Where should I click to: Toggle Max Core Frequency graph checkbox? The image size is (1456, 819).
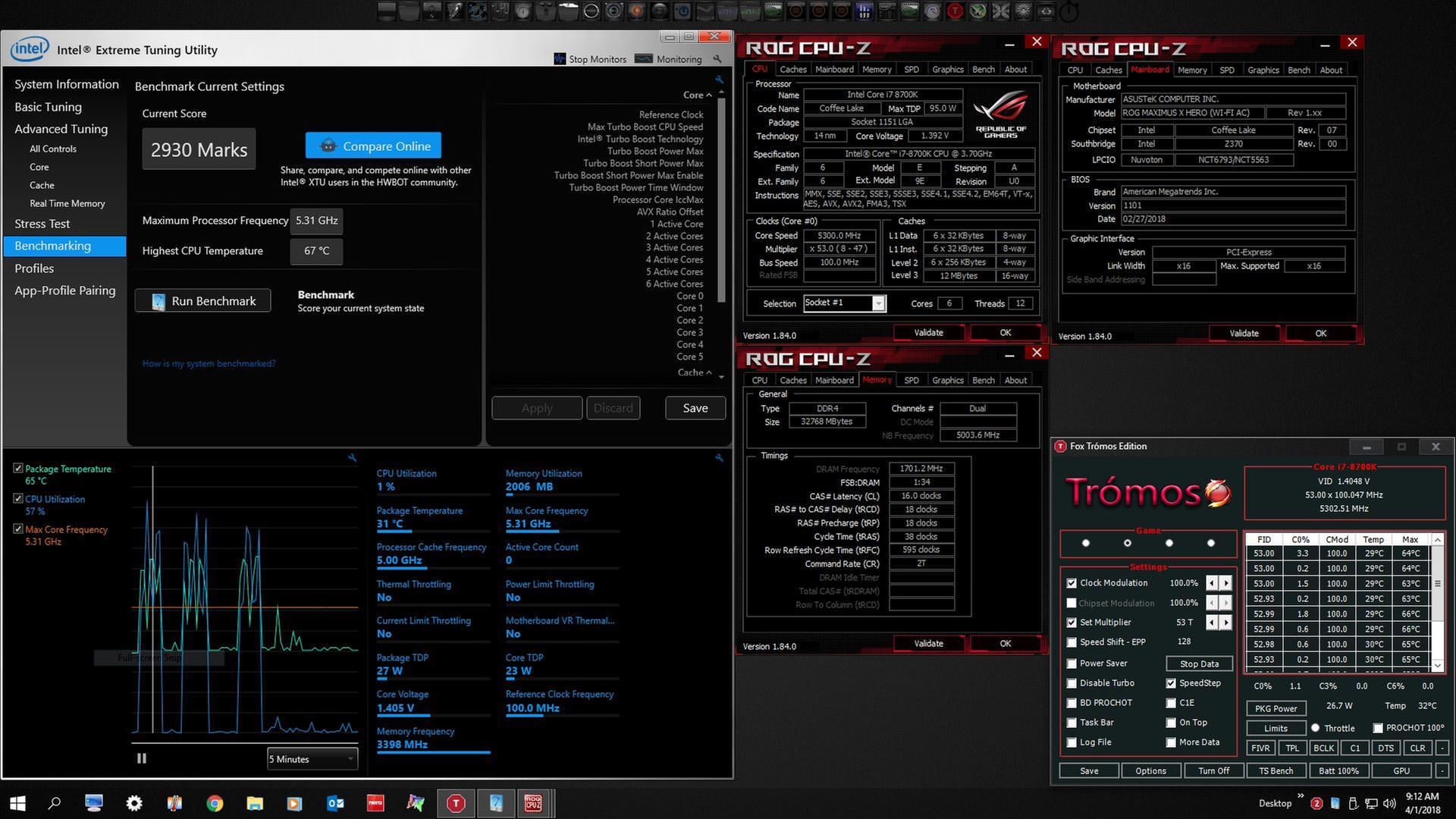tap(18, 529)
